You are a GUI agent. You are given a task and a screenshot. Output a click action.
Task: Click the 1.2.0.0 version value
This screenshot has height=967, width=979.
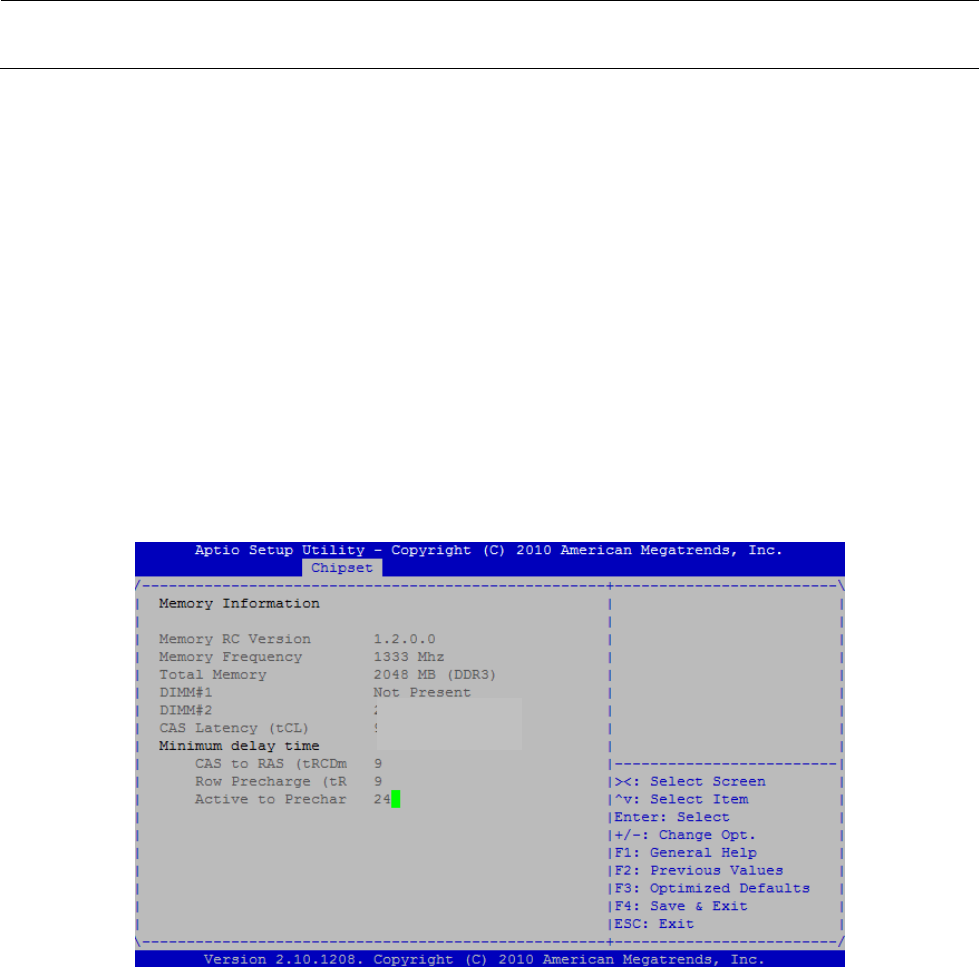[405, 639]
